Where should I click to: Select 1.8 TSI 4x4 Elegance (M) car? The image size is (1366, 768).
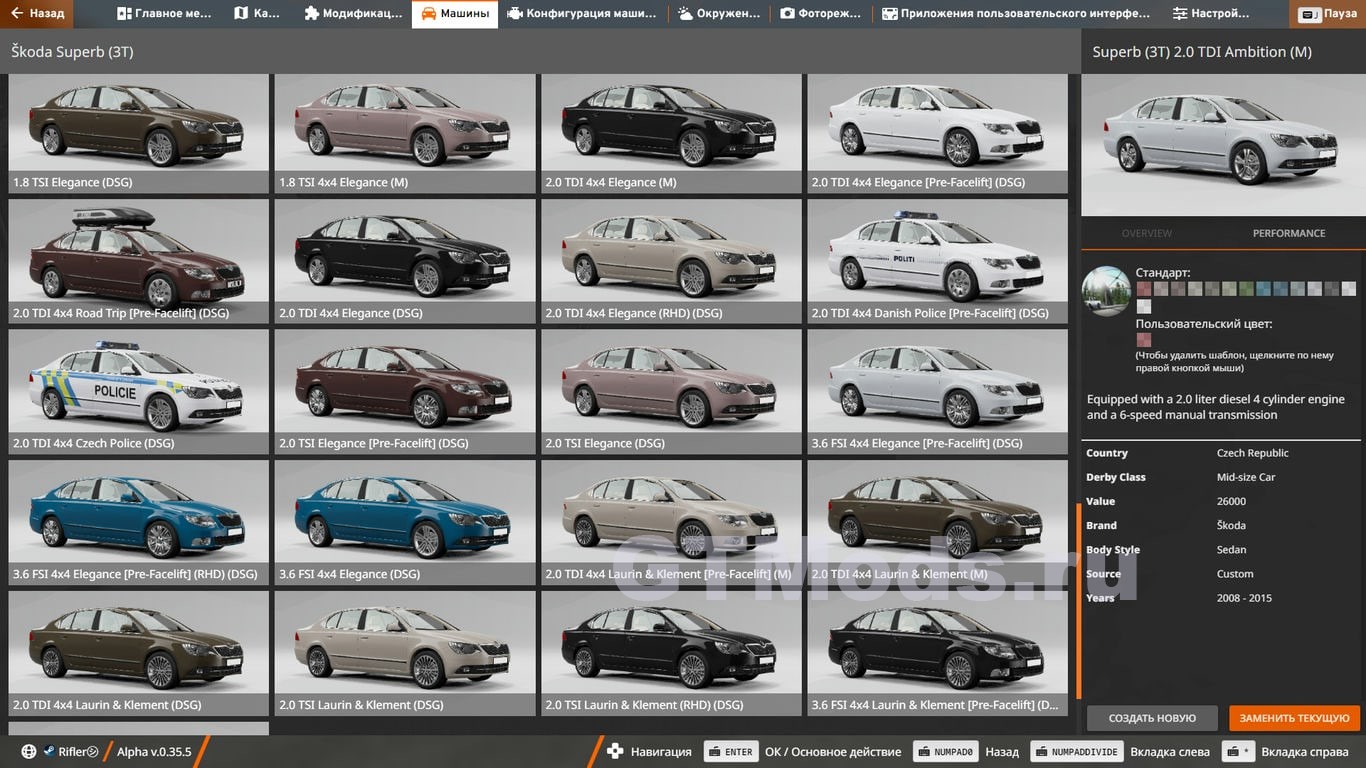[405, 133]
